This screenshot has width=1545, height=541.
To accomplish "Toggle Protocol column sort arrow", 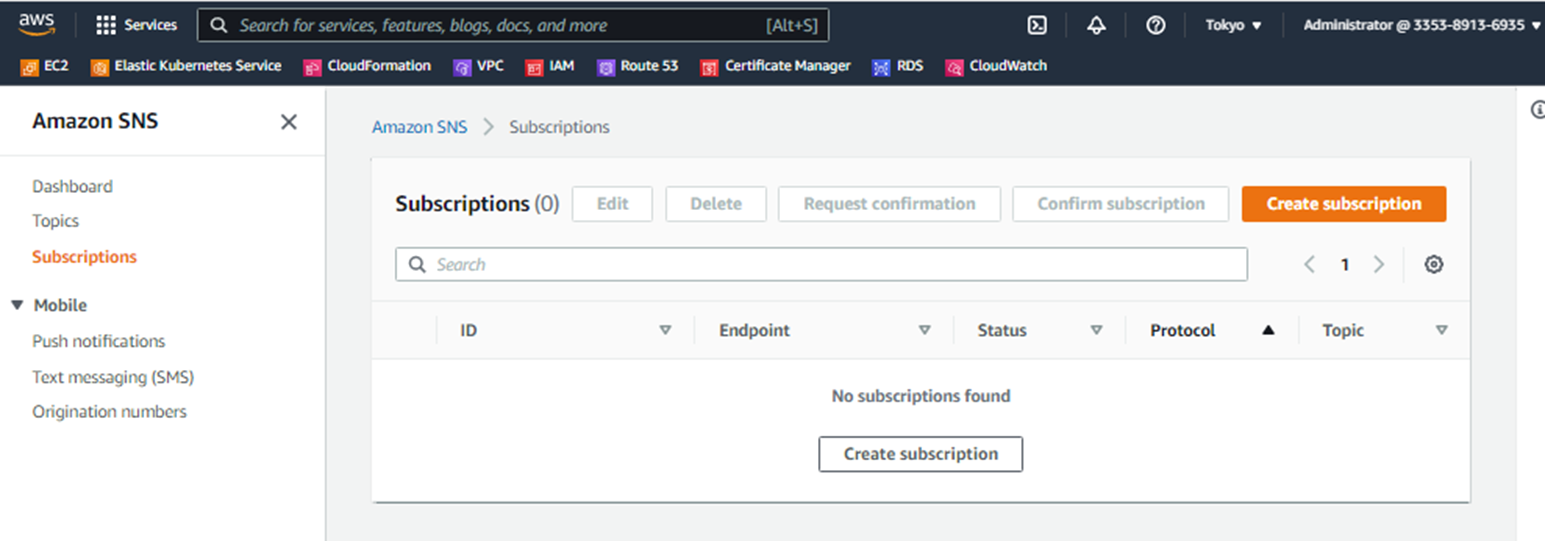I will (x=1268, y=330).
